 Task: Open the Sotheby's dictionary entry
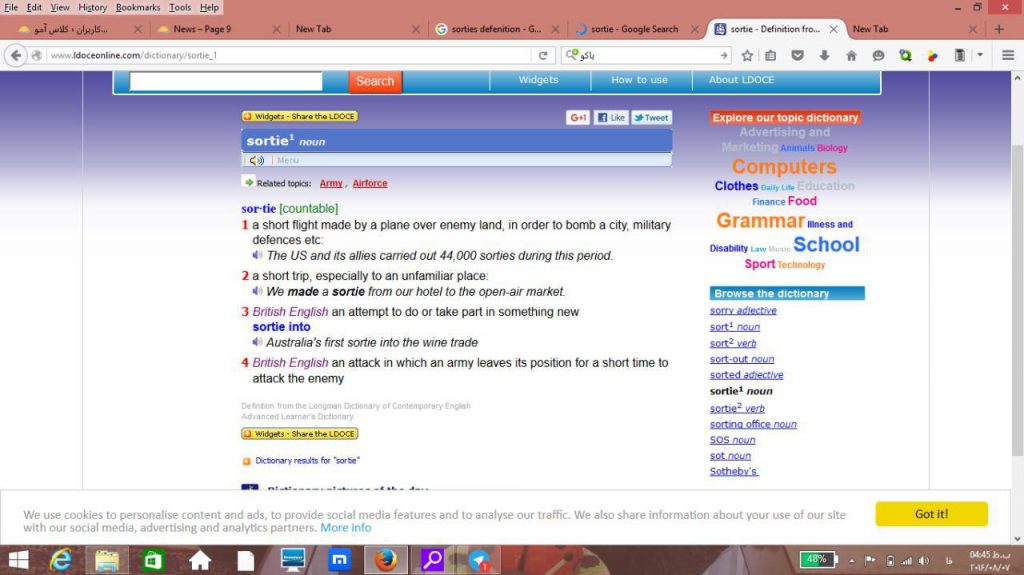733,471
